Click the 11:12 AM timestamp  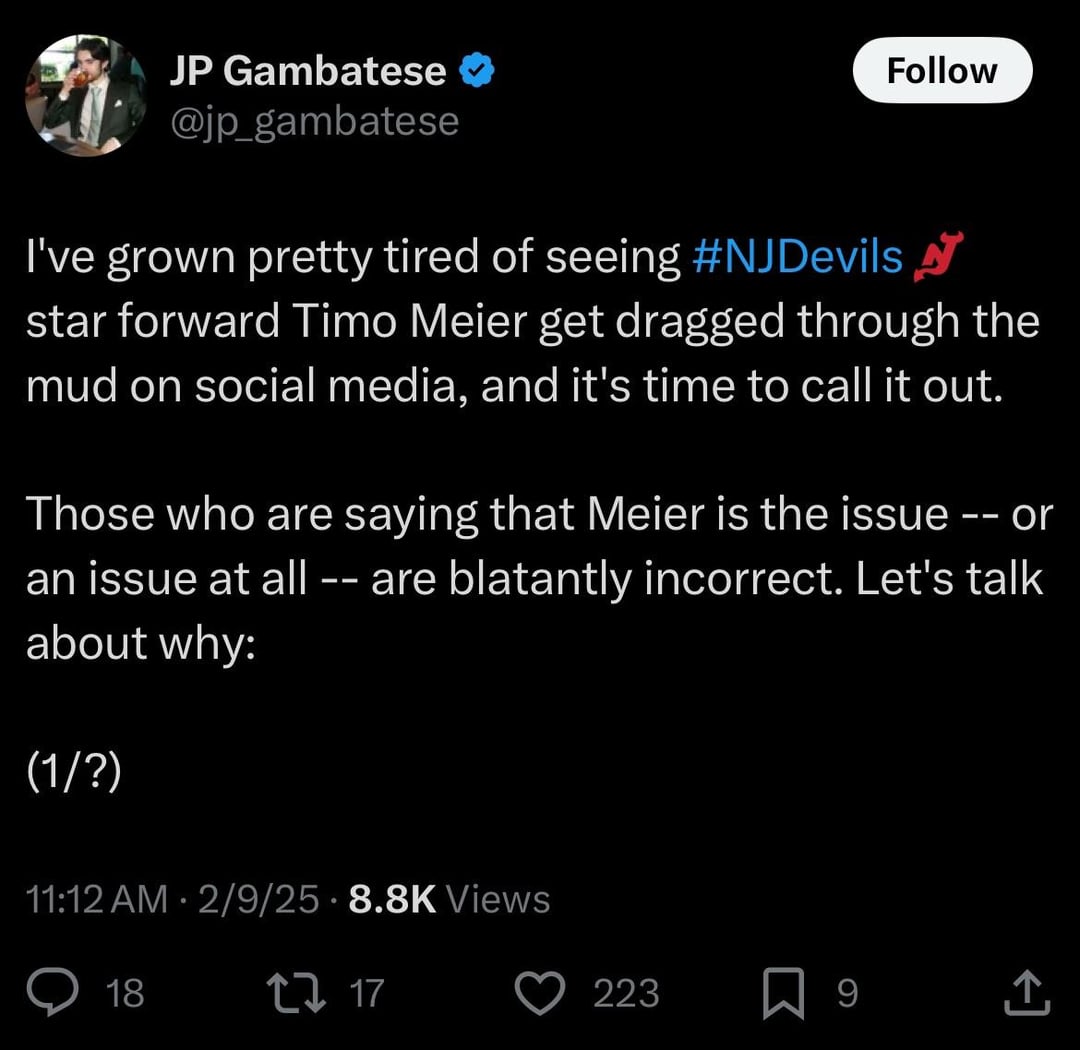pyautogui.click(x=97, y=899)
